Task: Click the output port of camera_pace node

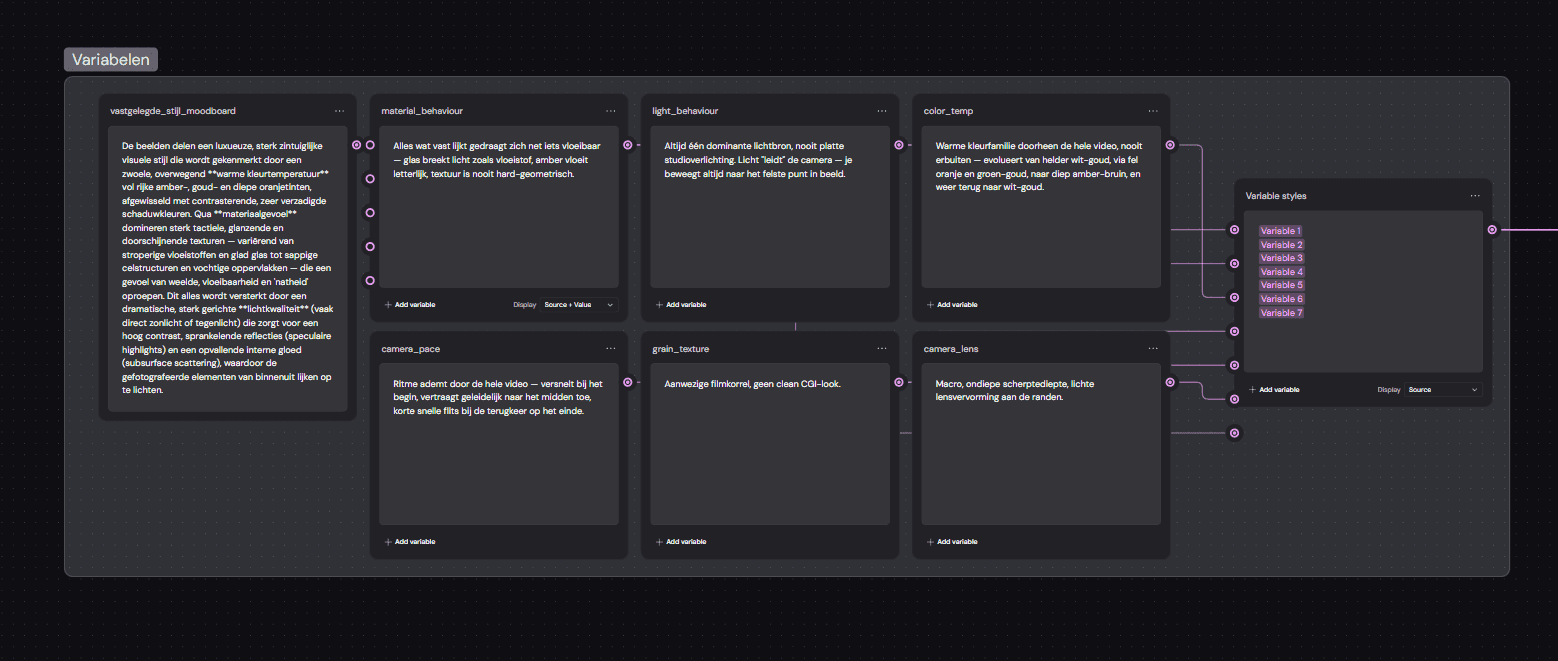Action: (x=628, y=382)
